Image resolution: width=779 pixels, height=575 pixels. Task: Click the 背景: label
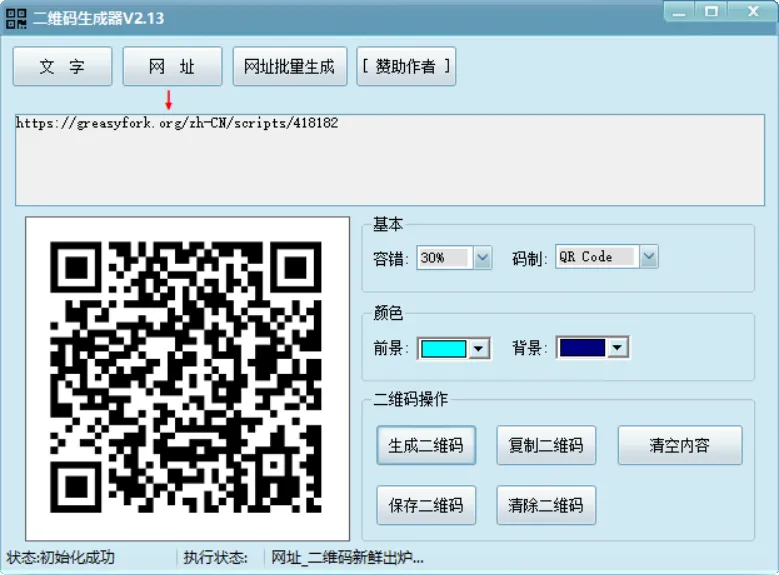pos(530,348)
